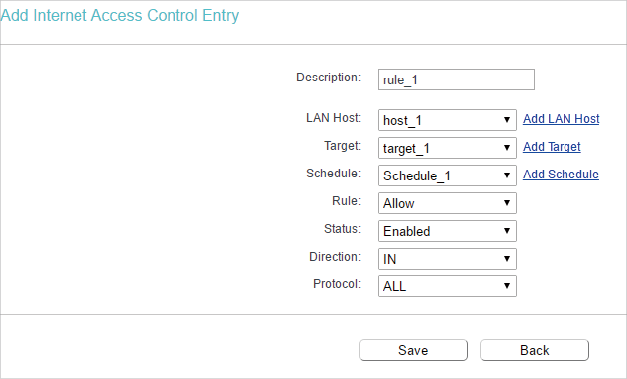Open the Status dropdown set to Enabled
627x379 pixels.
[447, 231]
